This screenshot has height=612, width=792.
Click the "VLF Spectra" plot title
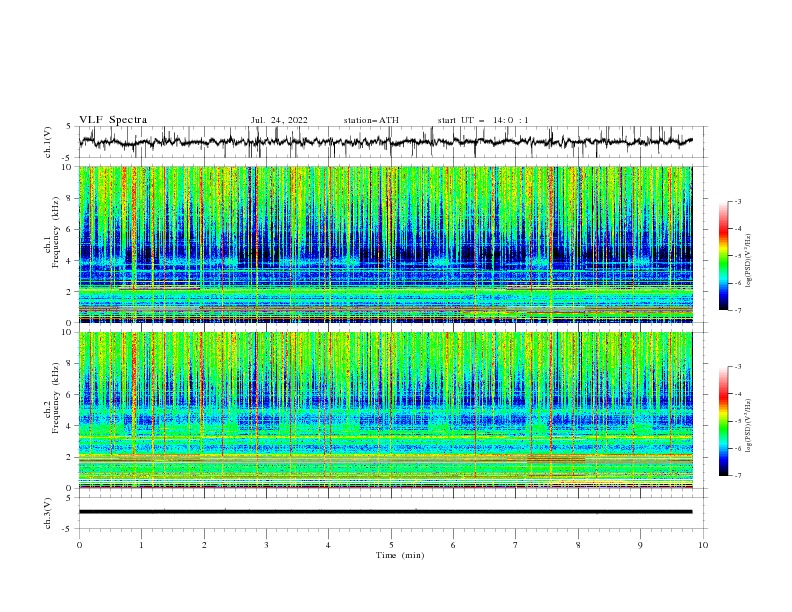tap(113, 120)
